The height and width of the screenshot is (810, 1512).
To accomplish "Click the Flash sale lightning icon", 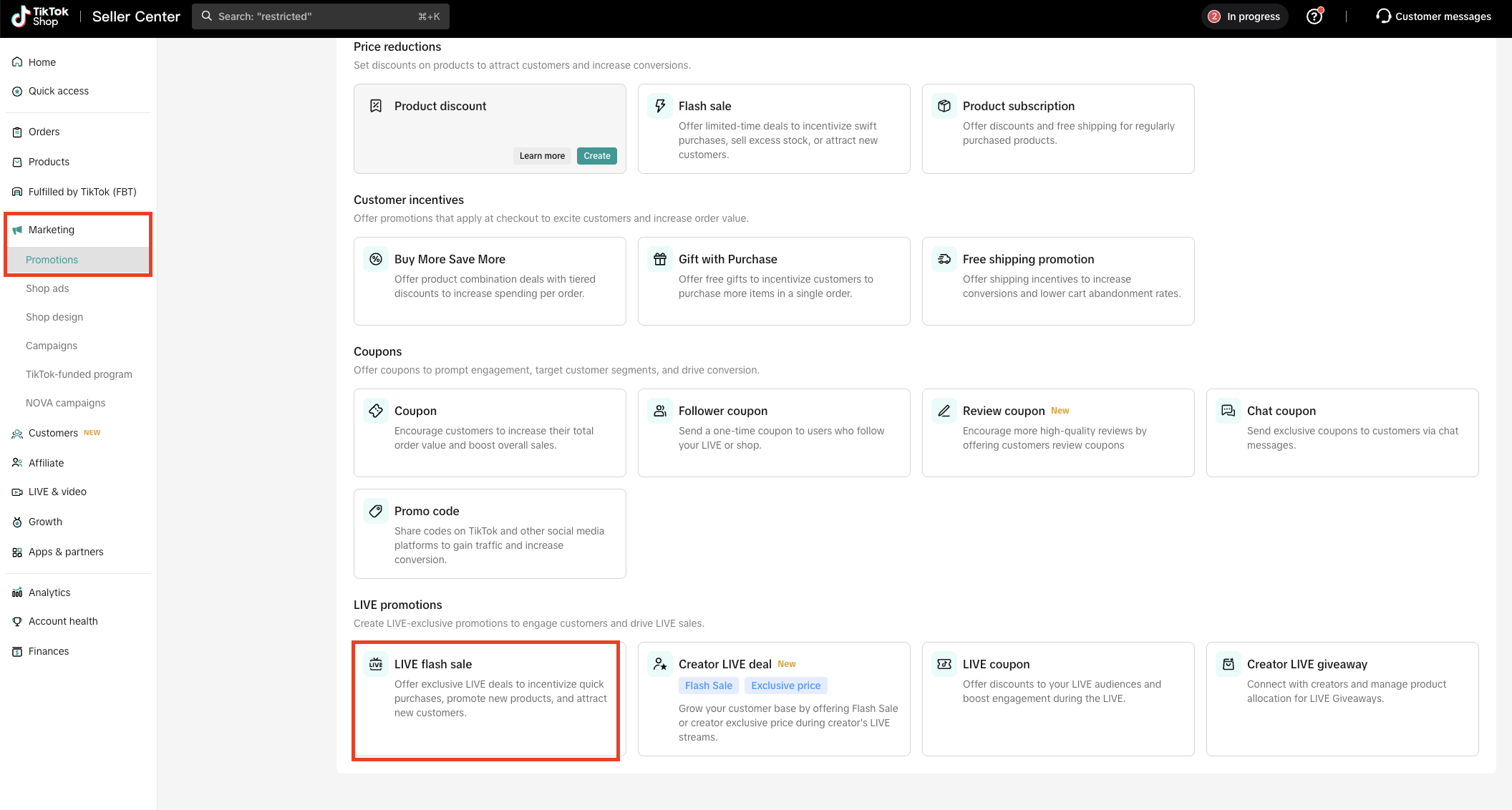I will point(660,106).
